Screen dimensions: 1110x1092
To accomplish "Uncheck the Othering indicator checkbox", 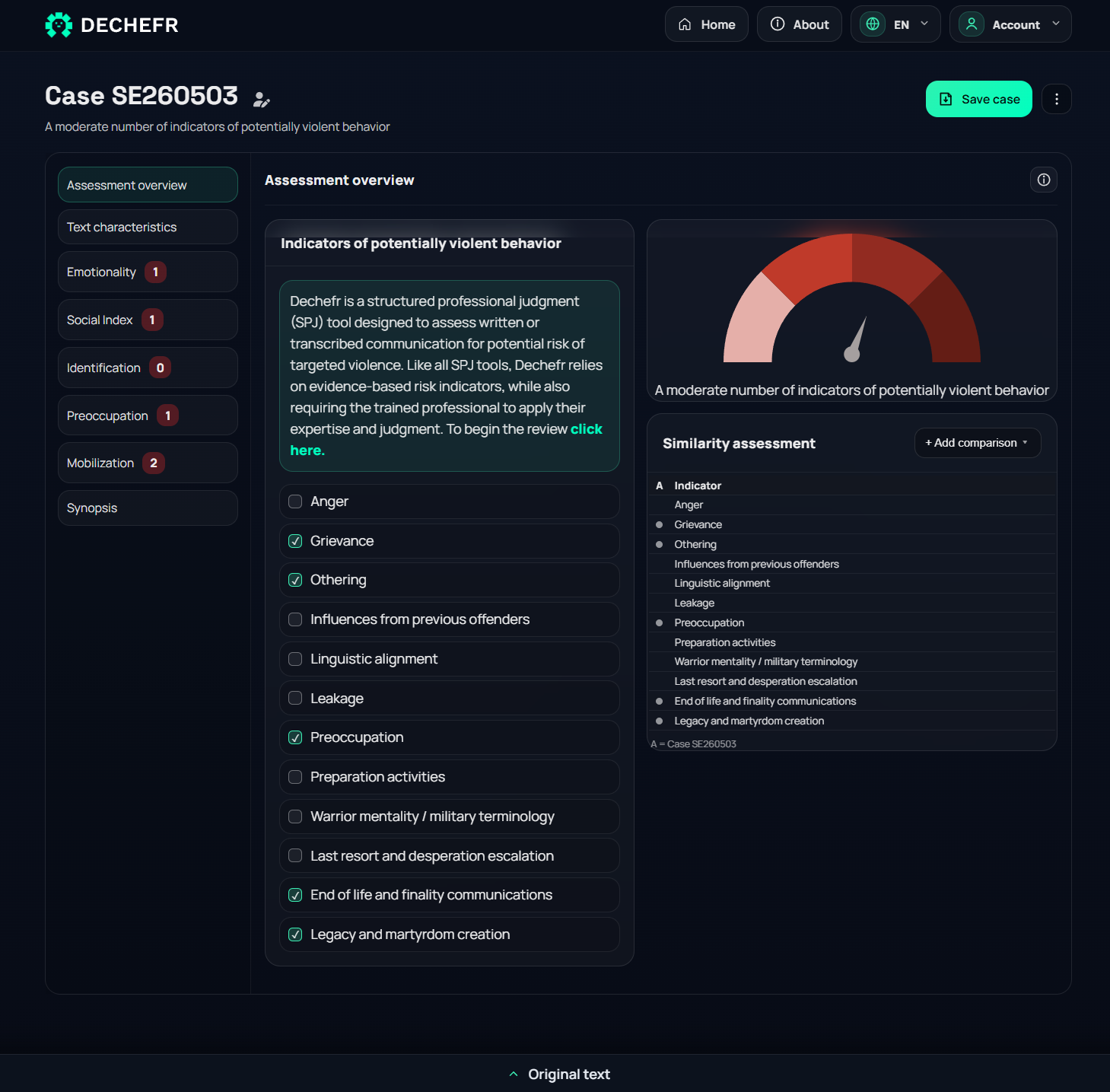I will [x=295, y=580].
